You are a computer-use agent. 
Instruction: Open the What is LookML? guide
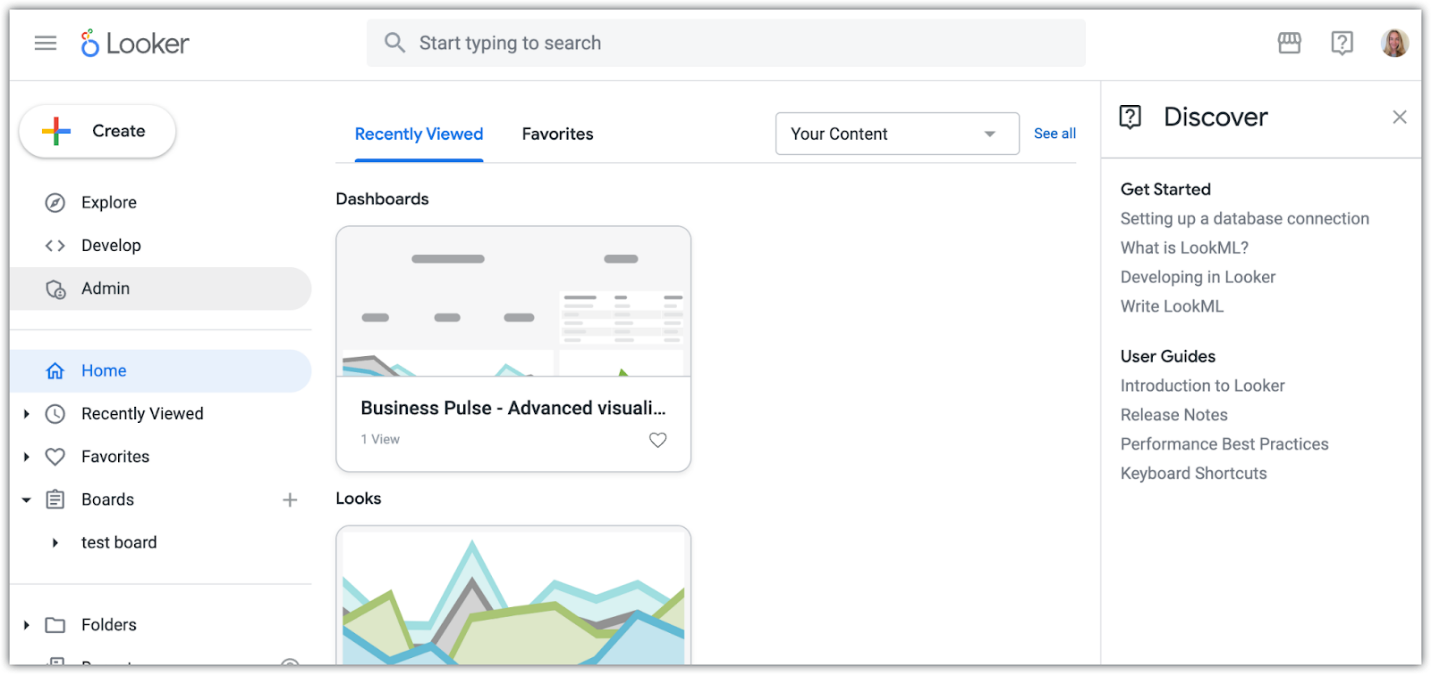1184,247
